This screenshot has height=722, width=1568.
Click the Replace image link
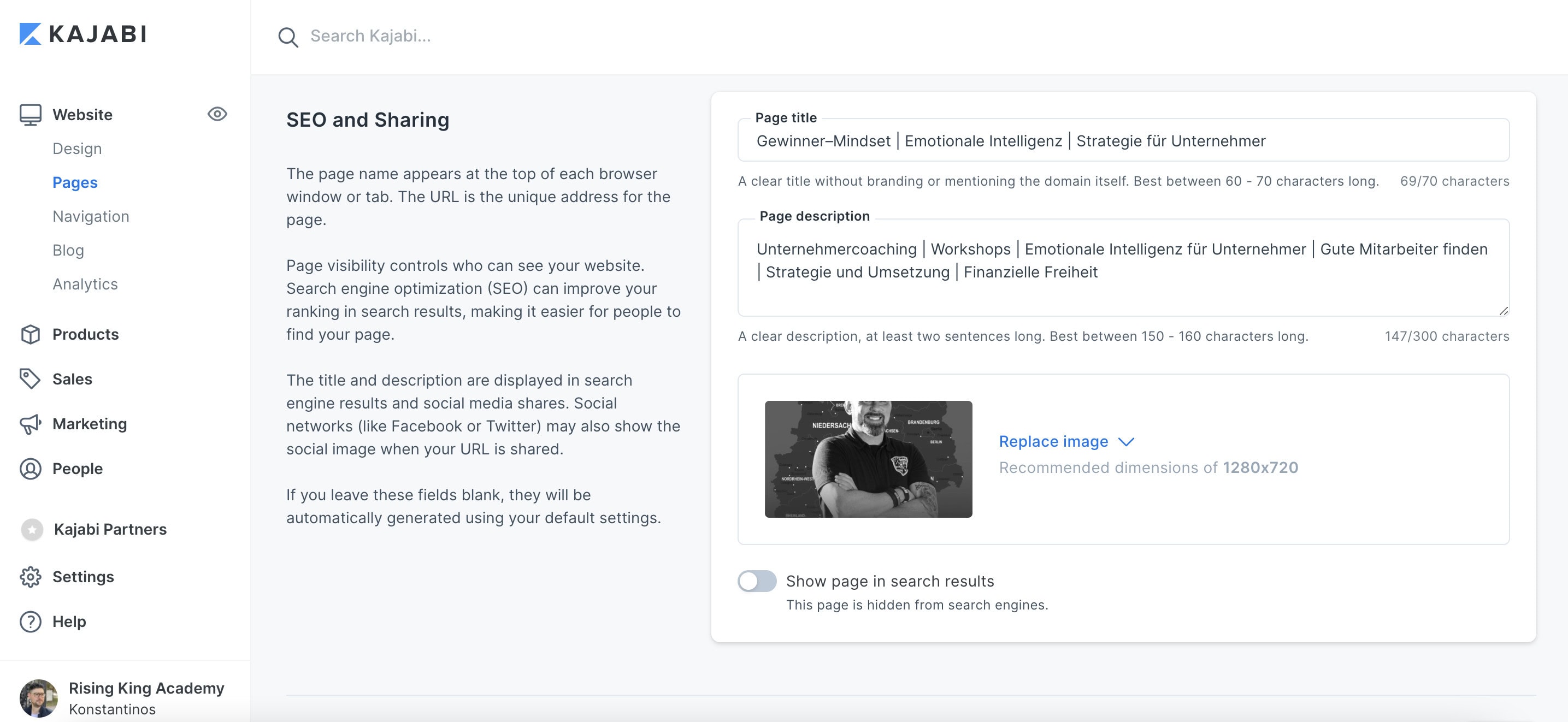tap(1053, 441)
